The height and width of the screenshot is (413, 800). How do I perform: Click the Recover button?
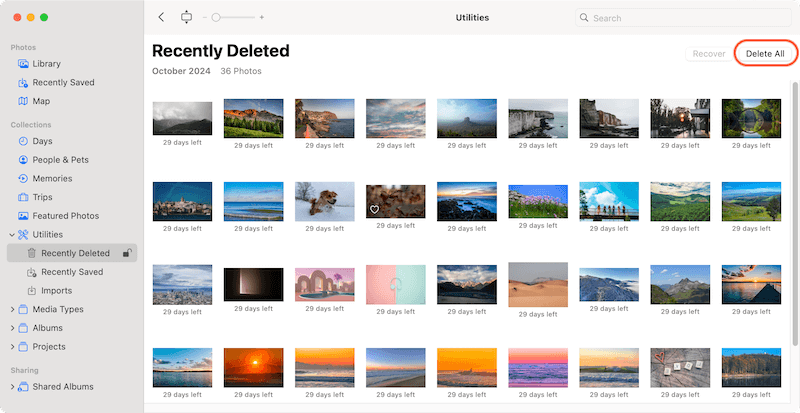tap(709, 54)
